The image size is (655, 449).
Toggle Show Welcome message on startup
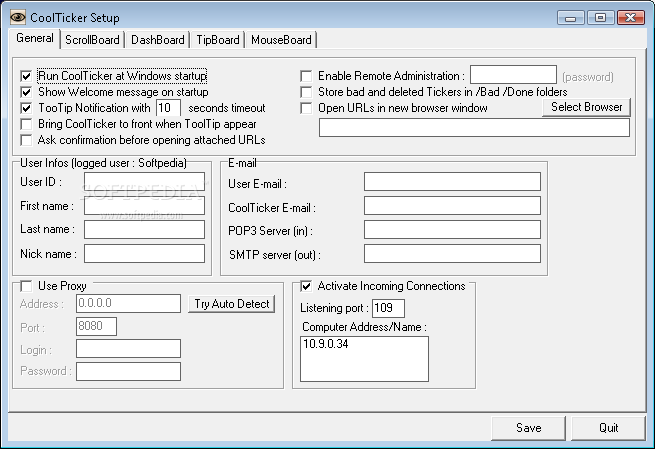coord(26,92)
